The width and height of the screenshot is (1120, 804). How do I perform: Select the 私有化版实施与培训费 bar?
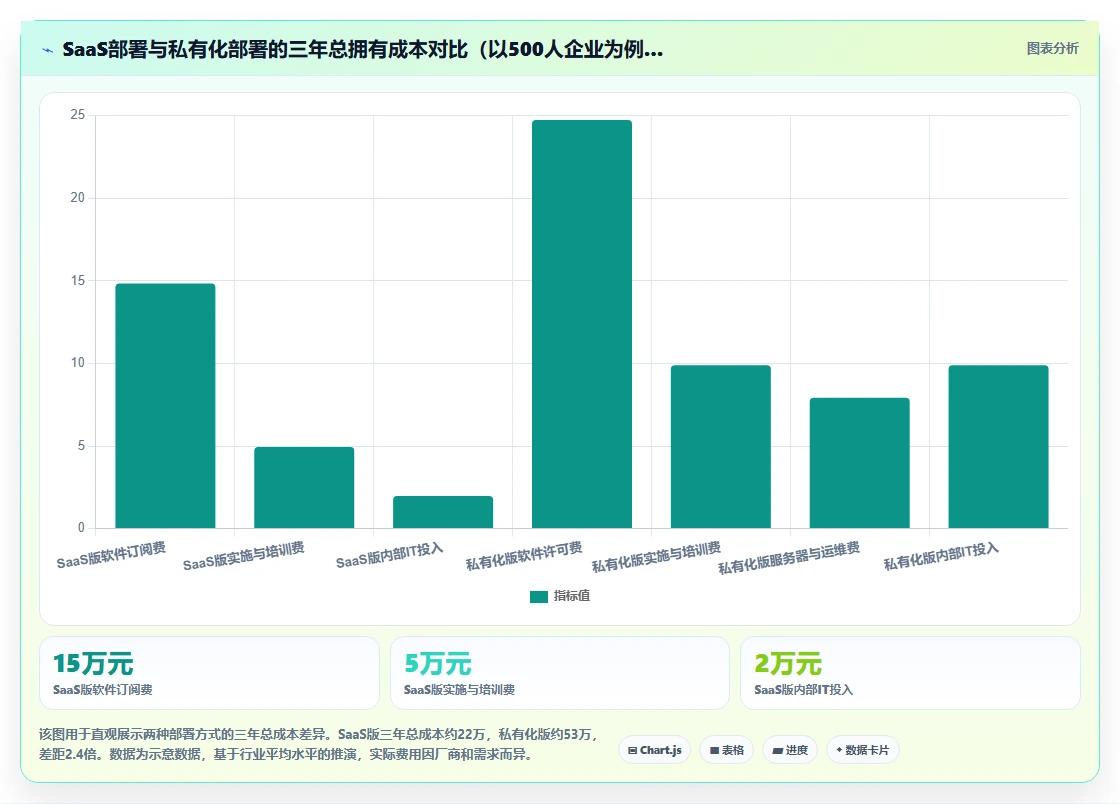pos(721,447)
